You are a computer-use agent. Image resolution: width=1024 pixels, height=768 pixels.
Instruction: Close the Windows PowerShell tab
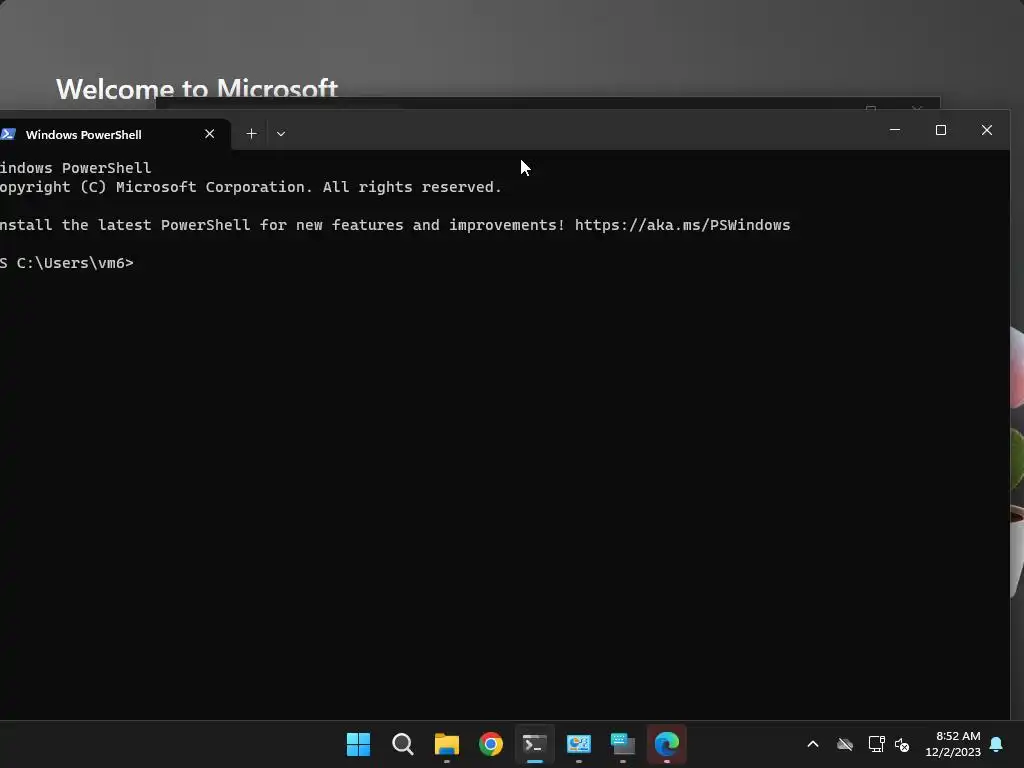pos(210,134)
